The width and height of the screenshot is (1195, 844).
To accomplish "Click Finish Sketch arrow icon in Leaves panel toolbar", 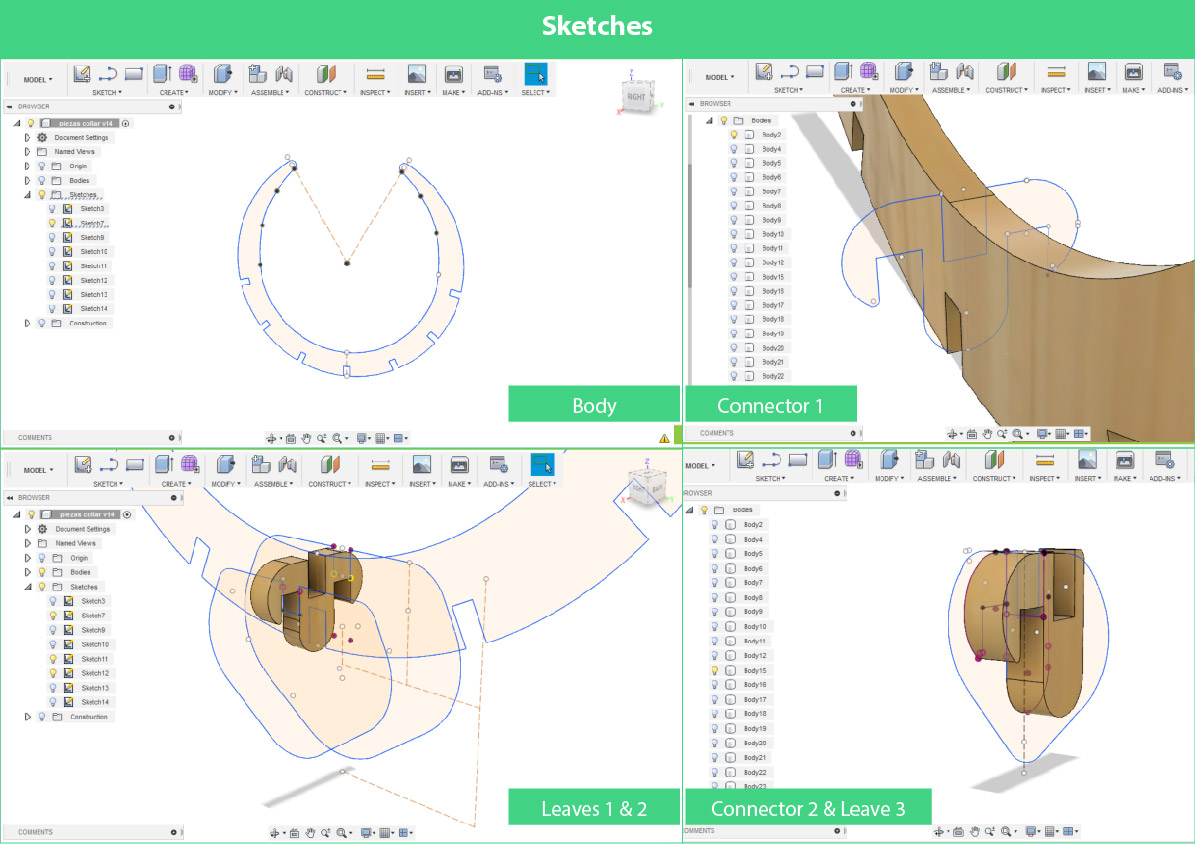I will coord(108,464).
